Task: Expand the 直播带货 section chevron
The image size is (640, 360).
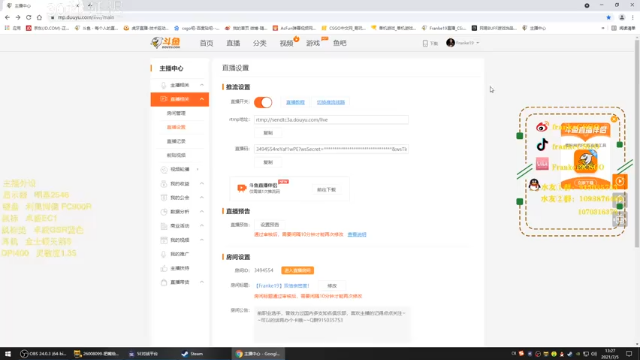Action: click(x=202, y=282)
